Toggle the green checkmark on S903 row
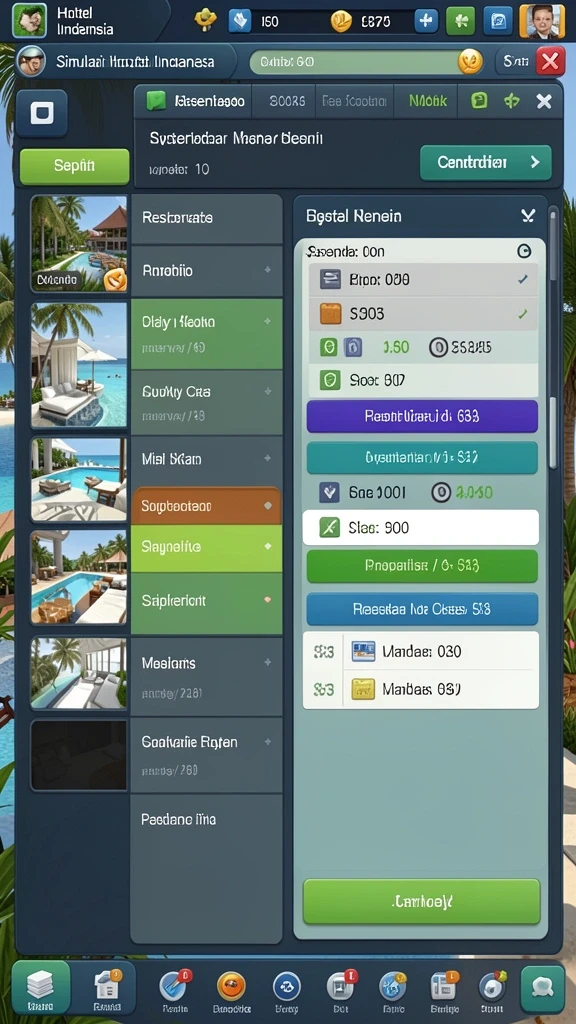576x1024 pixels. 522,314
